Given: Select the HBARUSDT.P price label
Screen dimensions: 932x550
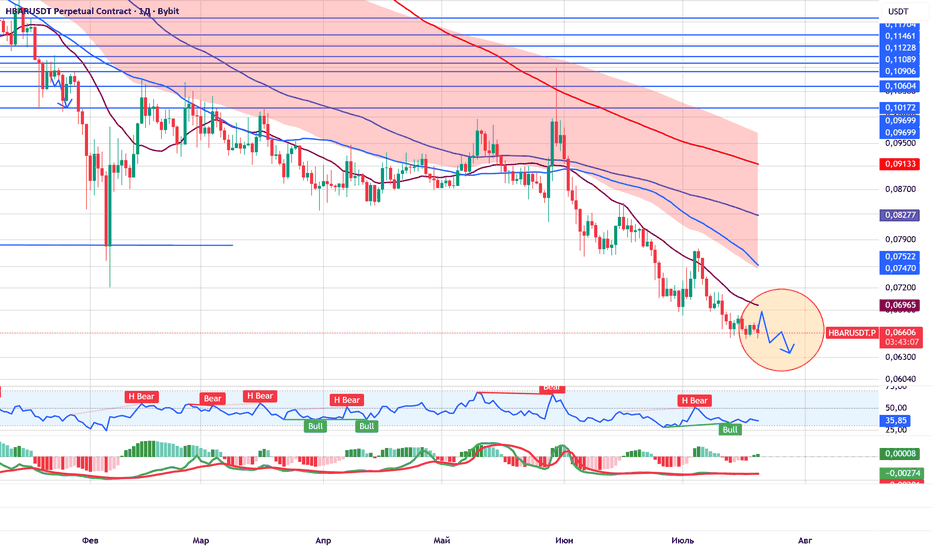Looking at the screenshot, I should pos(852,333).
